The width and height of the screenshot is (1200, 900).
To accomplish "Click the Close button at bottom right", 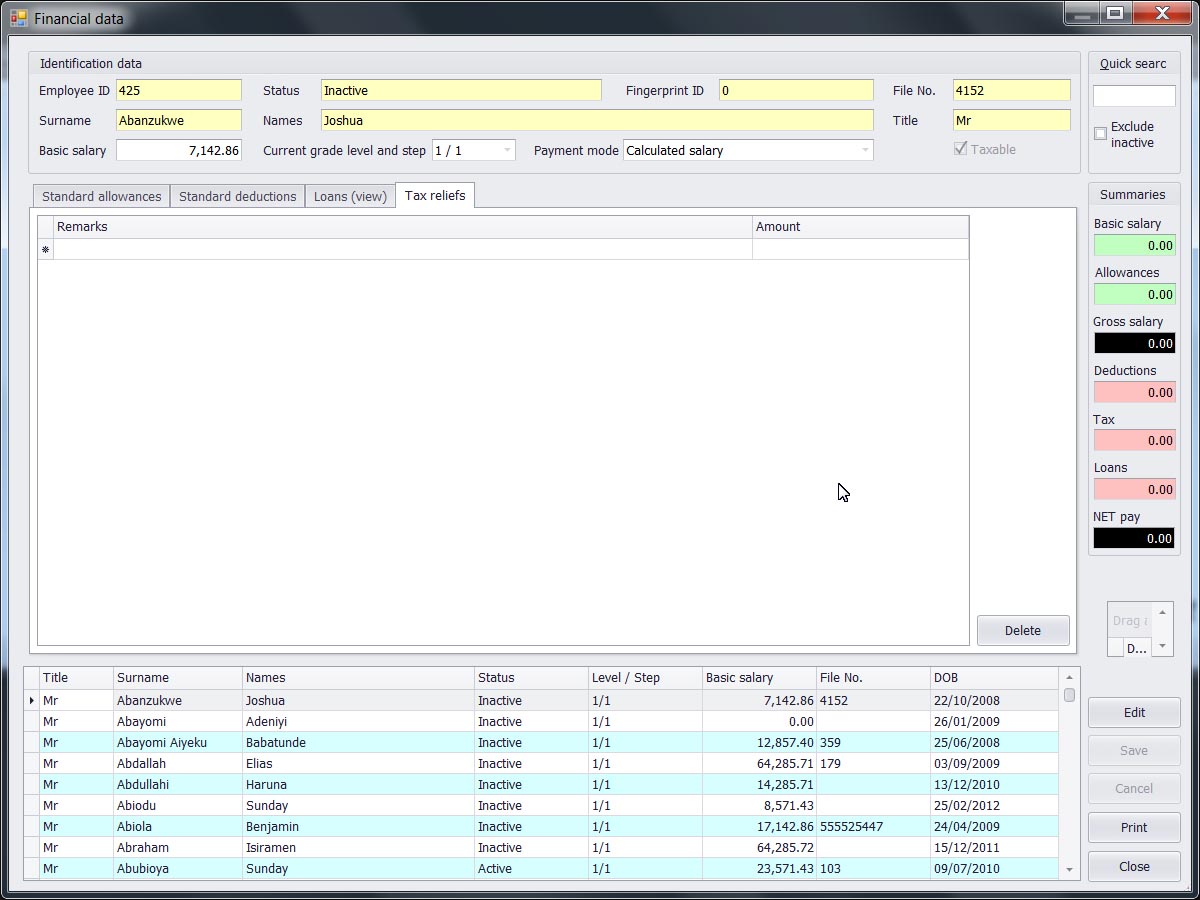I will click(x=1134, y=867).
